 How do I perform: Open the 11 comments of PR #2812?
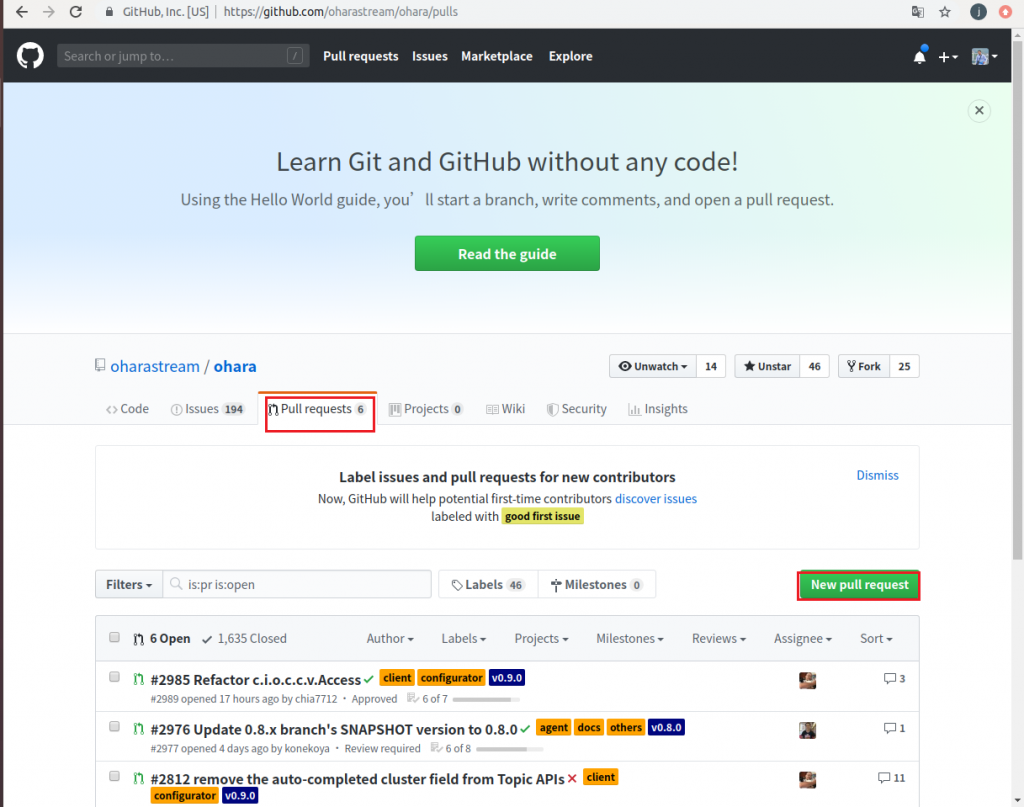point(891,778)
